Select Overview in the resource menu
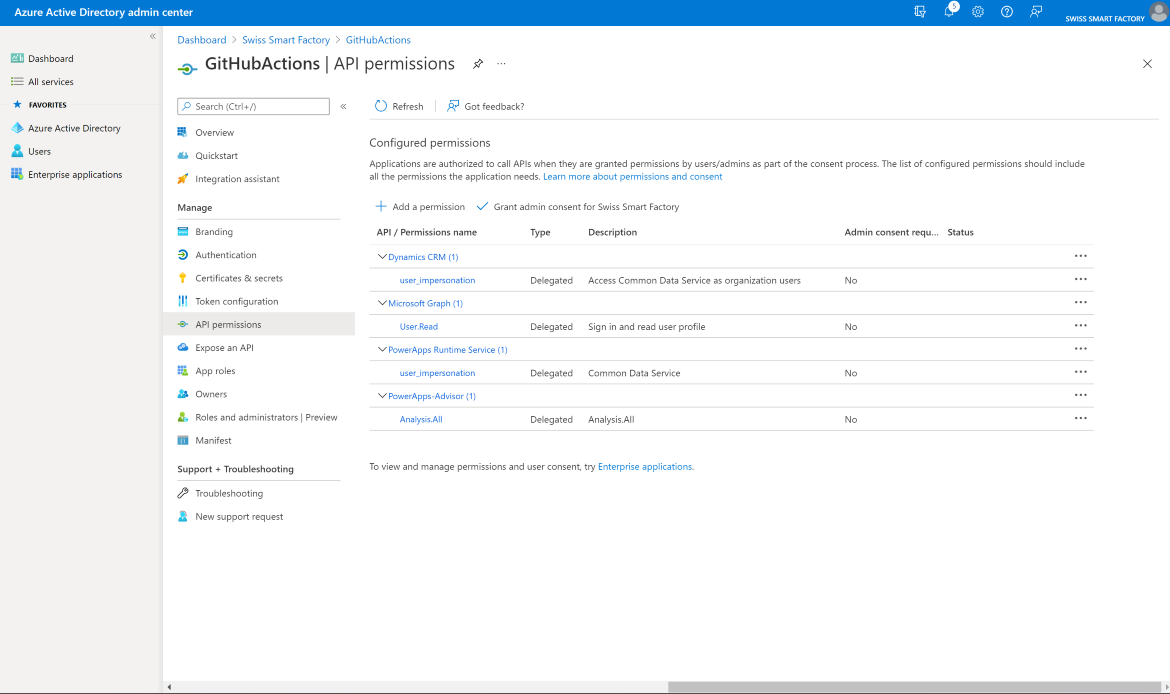This screenshot has width=1170, height=694. (214, 132)
